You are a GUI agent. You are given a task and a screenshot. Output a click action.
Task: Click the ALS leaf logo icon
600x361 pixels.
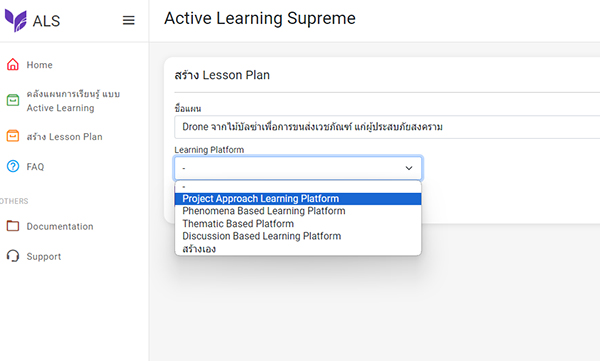pyautogui.click(x=16, y=20)
